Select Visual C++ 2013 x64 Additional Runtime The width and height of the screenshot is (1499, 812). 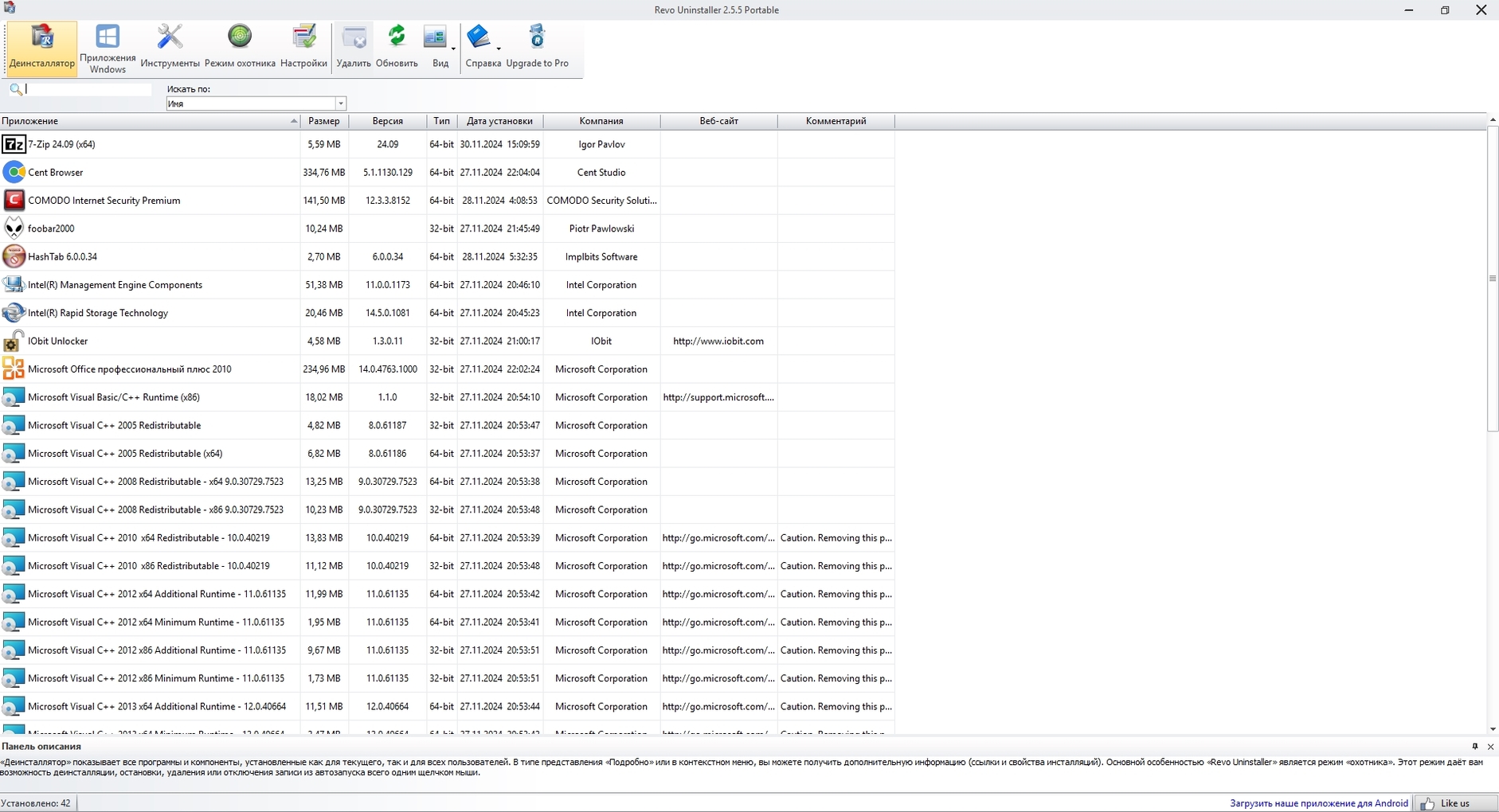(x=447, y=707)
